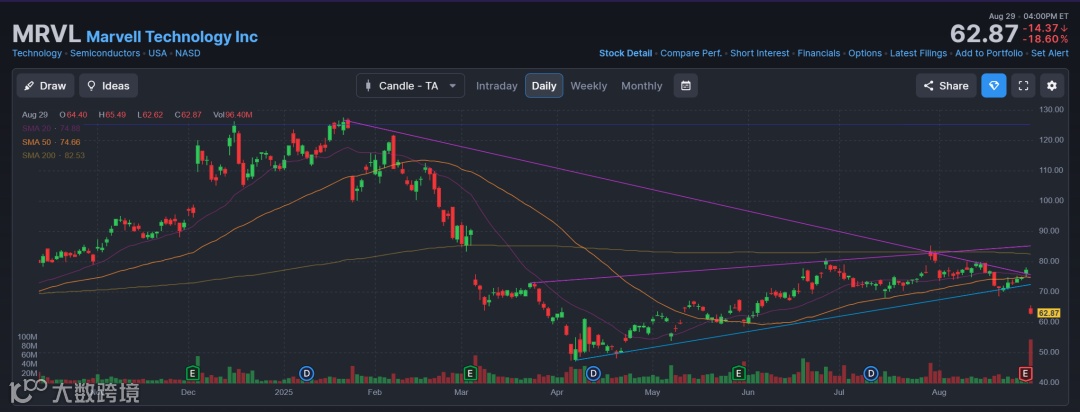Screen dimensions: 1080x412
Task: Click the -18.60% change value
Action: [1046, 39]
